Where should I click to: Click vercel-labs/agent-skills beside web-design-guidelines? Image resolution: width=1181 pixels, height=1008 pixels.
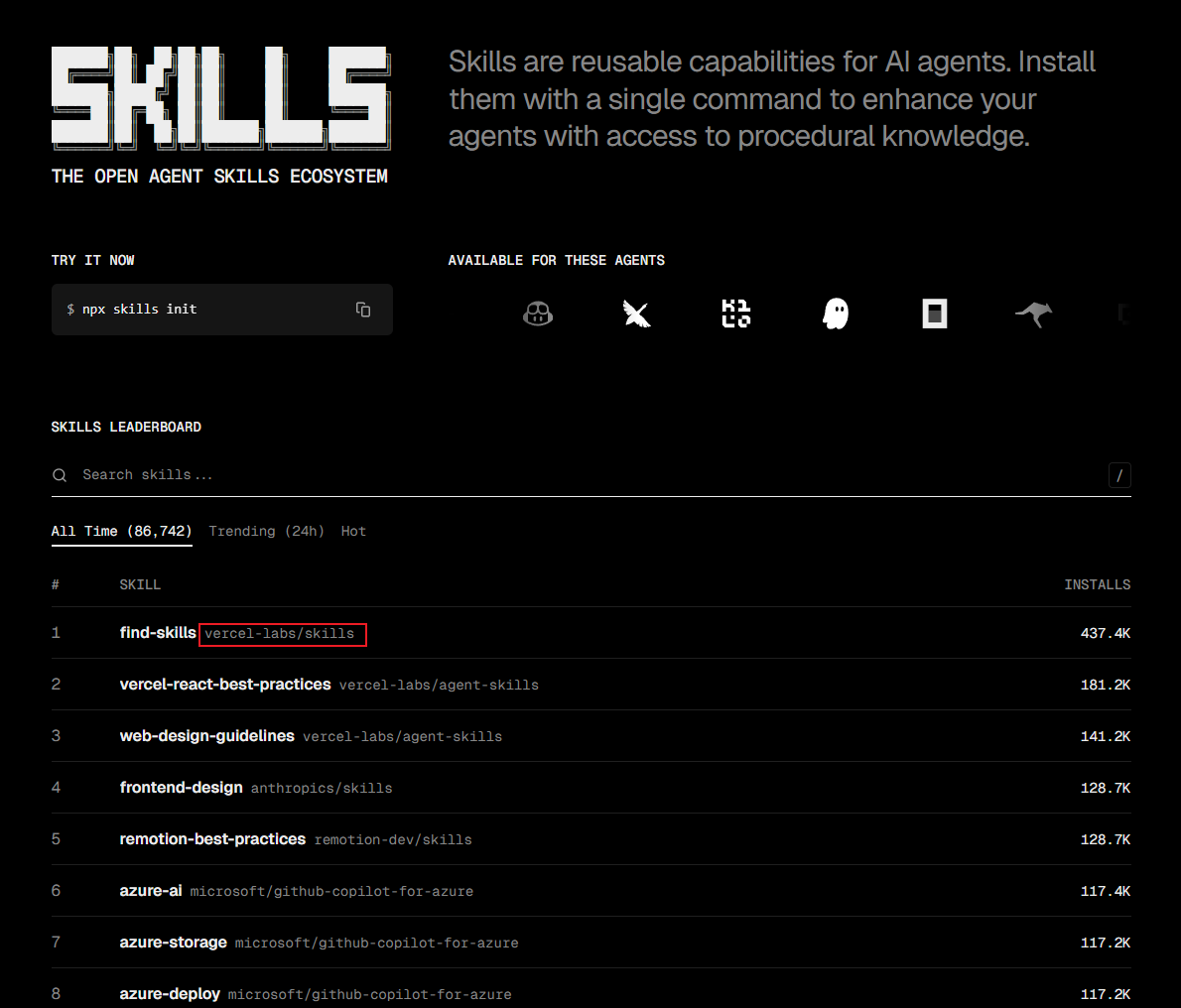402,736
